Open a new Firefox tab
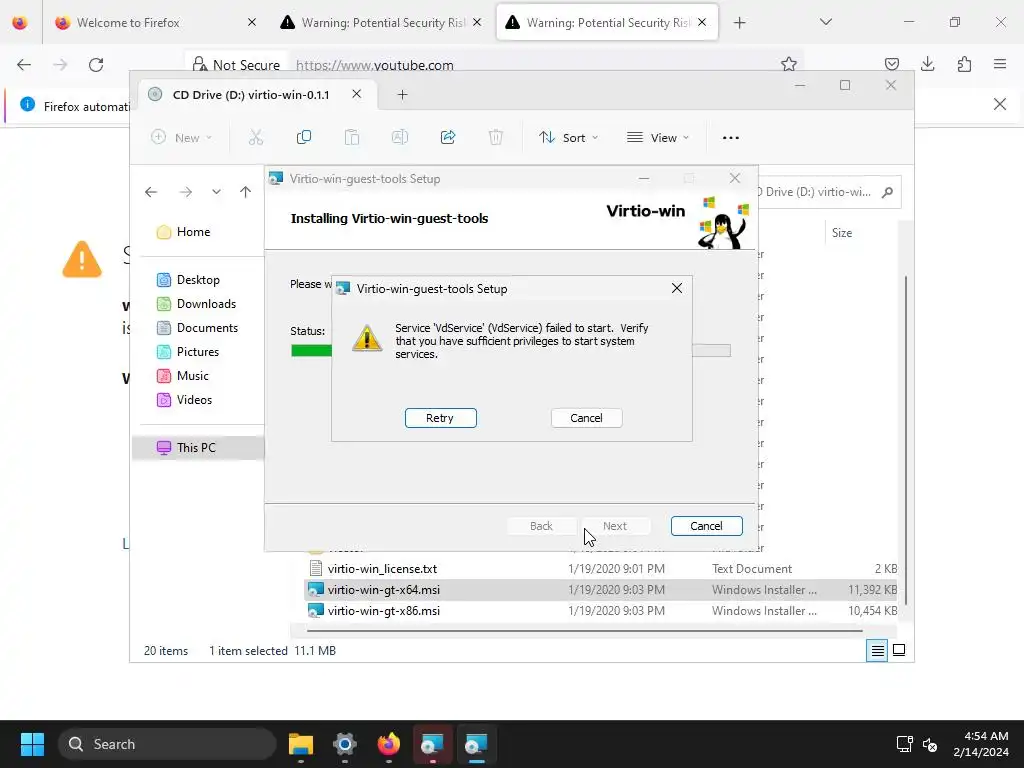The height and width of the screenshot is (768, 1024). (x=739, y=23)
